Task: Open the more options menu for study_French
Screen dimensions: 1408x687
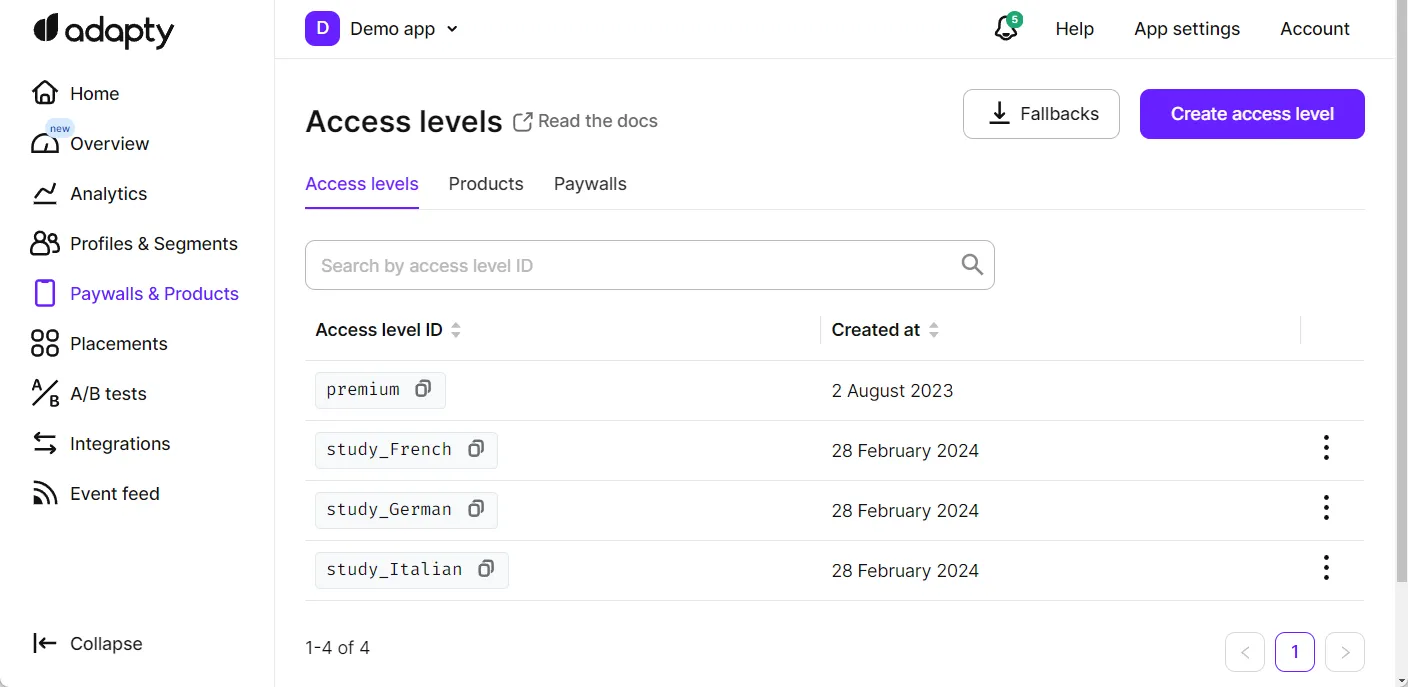Action: pos(1326,448)
